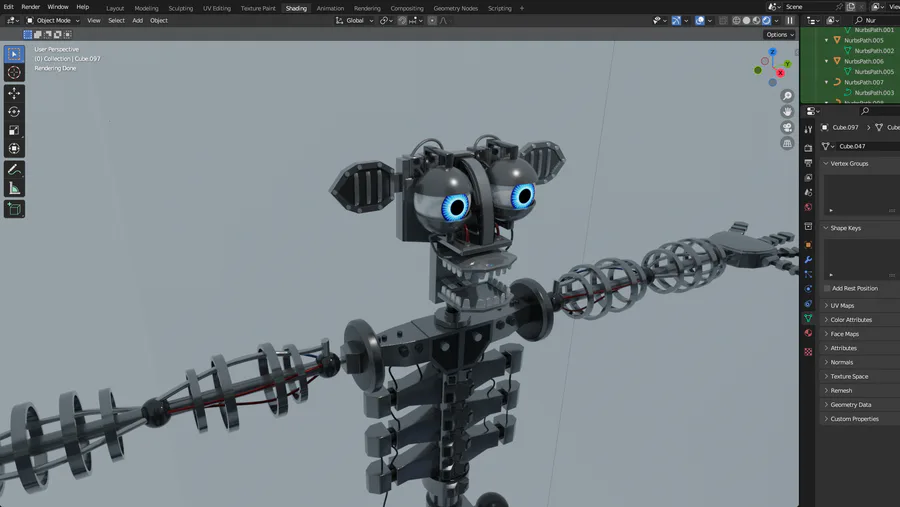
Task: Collapse NurbsPath.006 in outliner
Action: pos(827,61)
